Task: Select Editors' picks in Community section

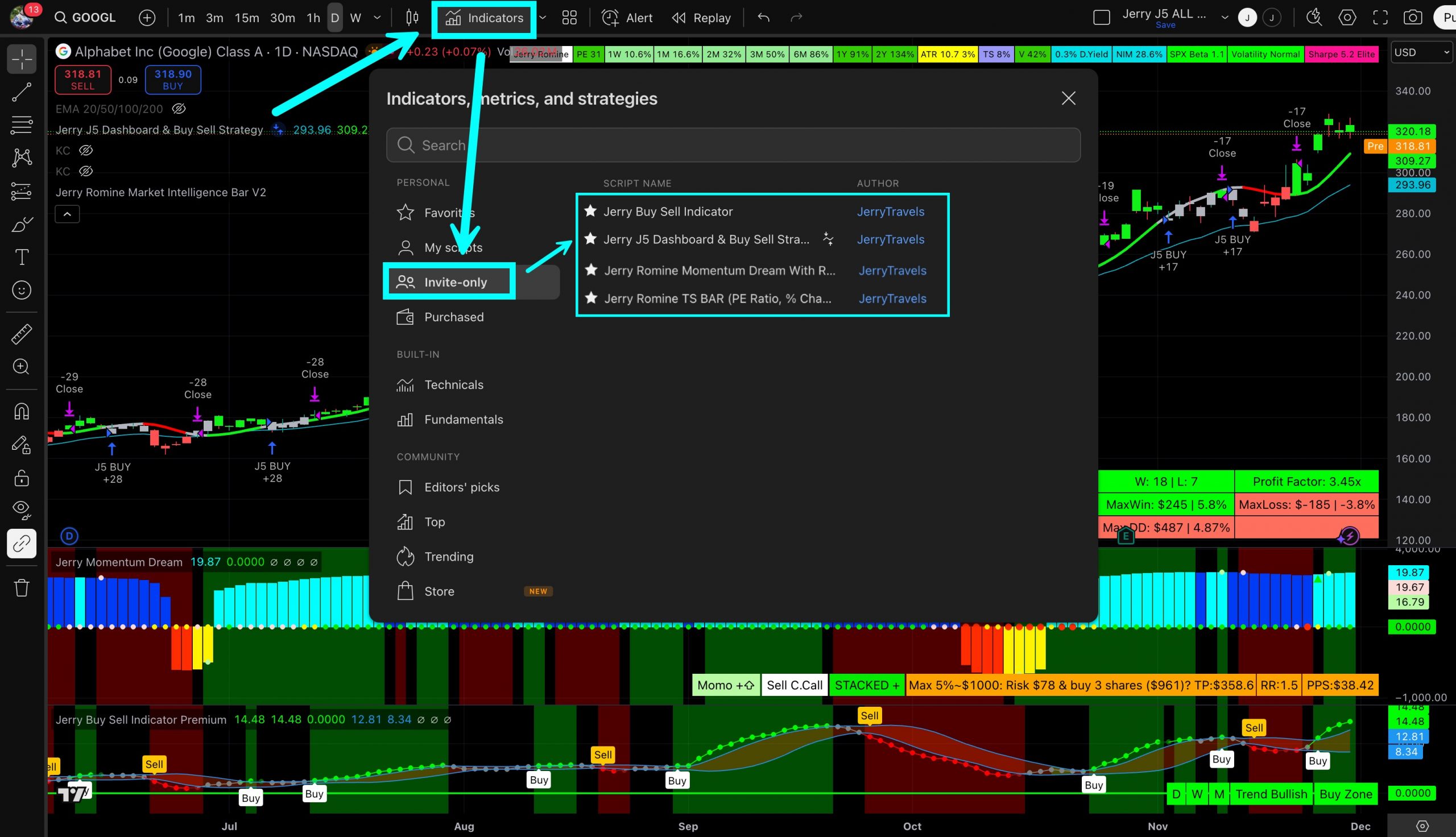Action: [x=461, y=487]
